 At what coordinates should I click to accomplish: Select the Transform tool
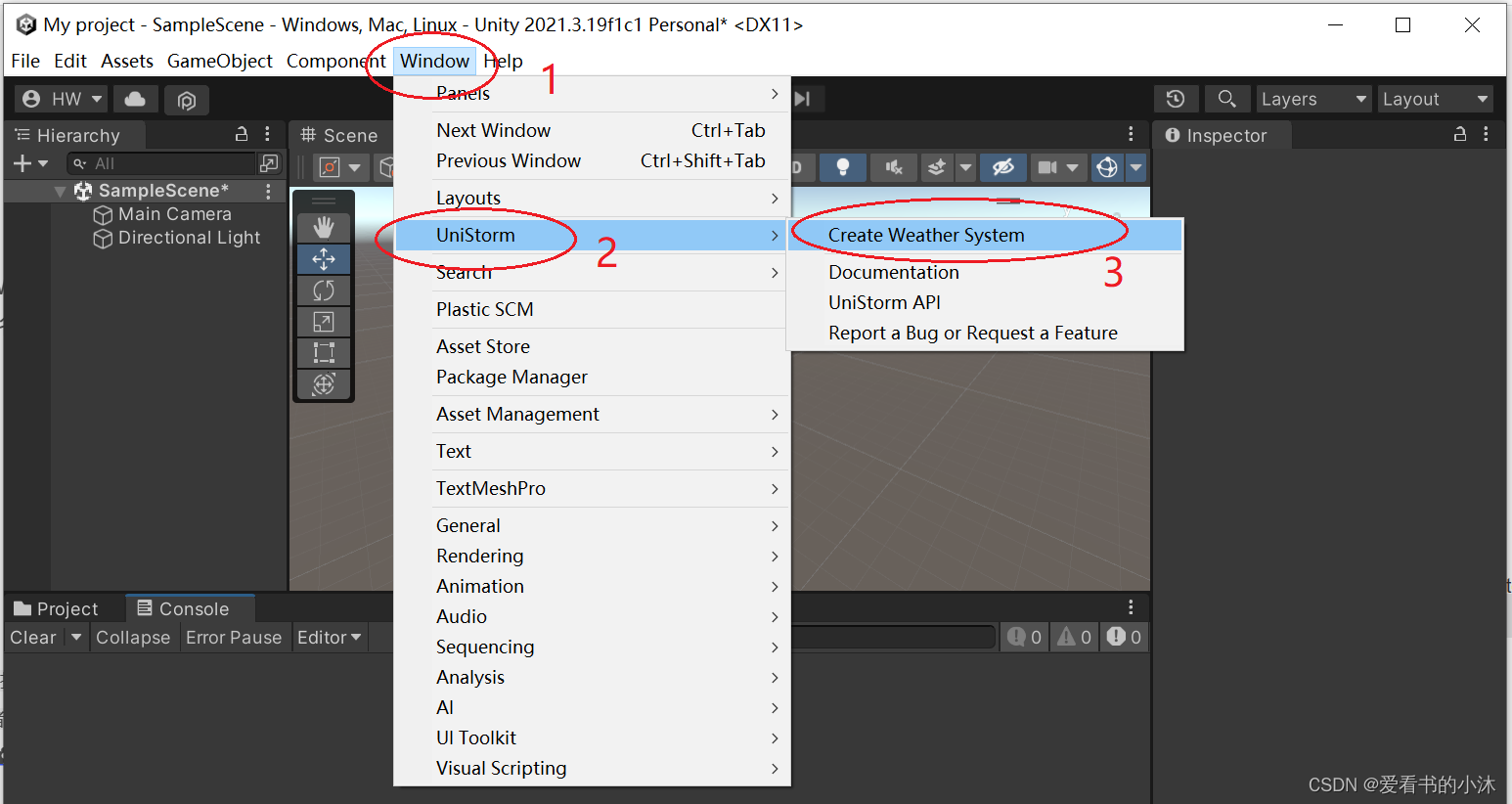click(x=324, y=384)
